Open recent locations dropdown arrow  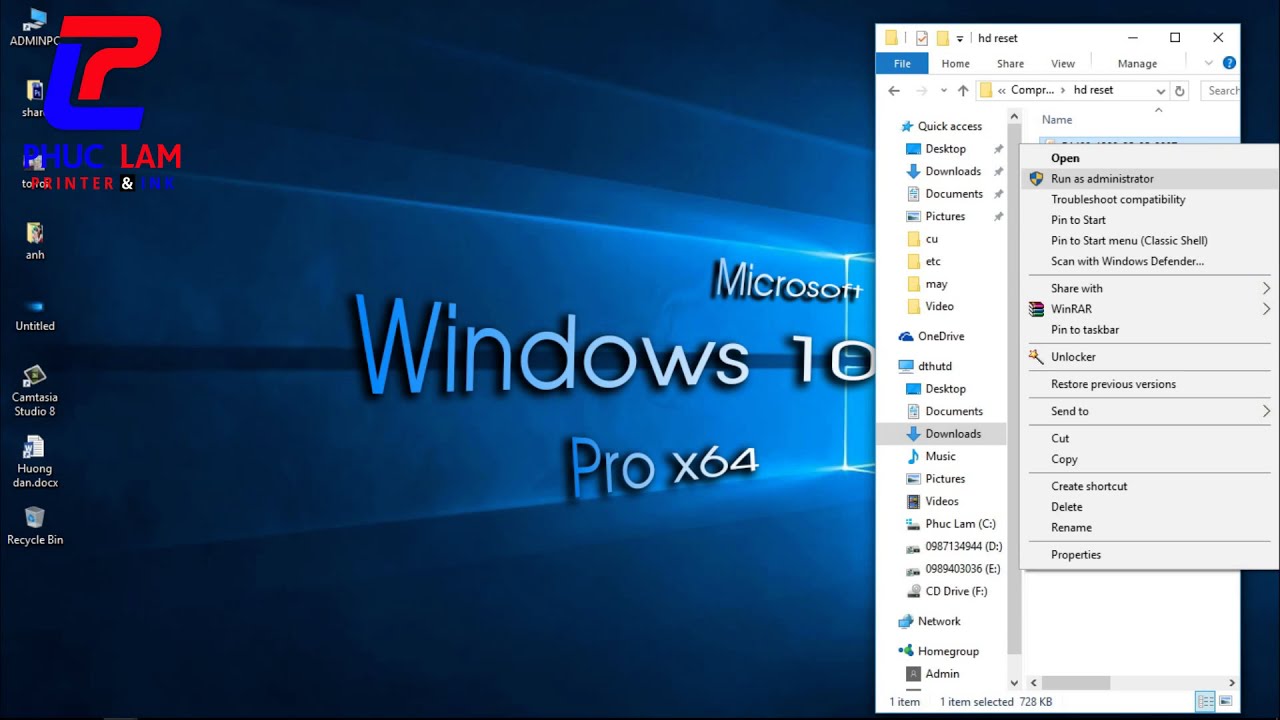[944, 90]
